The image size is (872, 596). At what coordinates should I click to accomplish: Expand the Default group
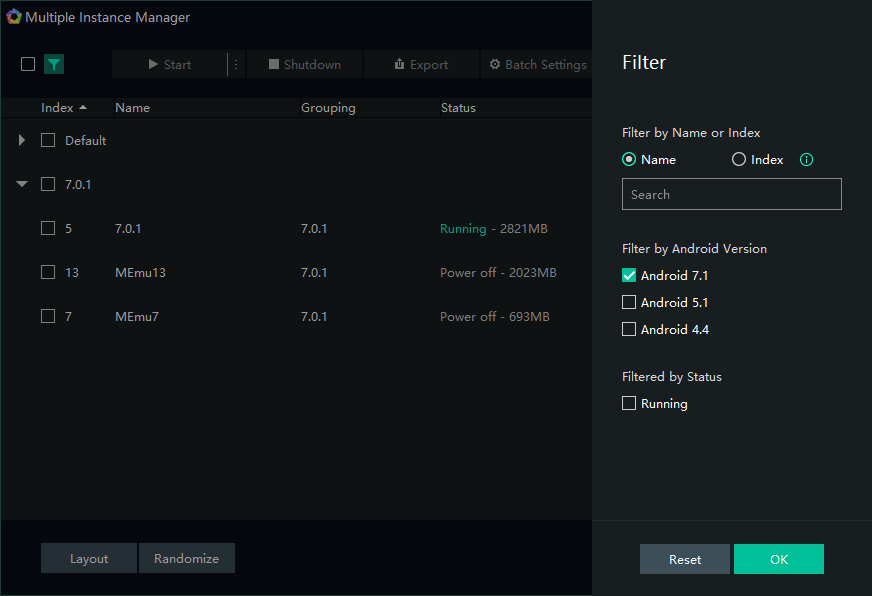click(x=22, y=141)
